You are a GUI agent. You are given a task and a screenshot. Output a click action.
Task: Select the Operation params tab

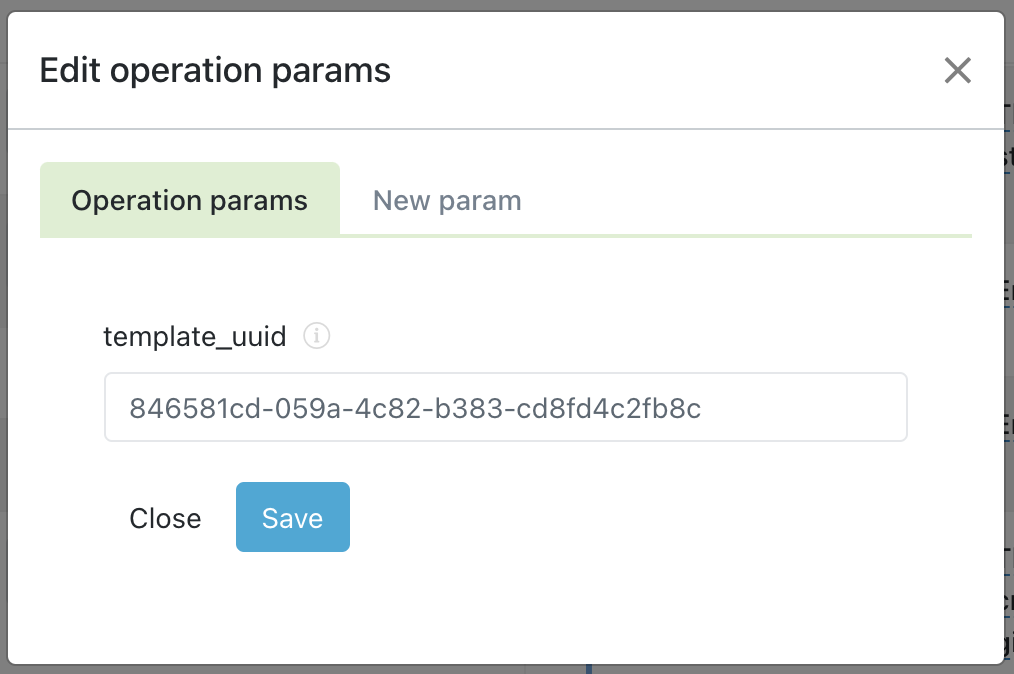tap(189, 200)
